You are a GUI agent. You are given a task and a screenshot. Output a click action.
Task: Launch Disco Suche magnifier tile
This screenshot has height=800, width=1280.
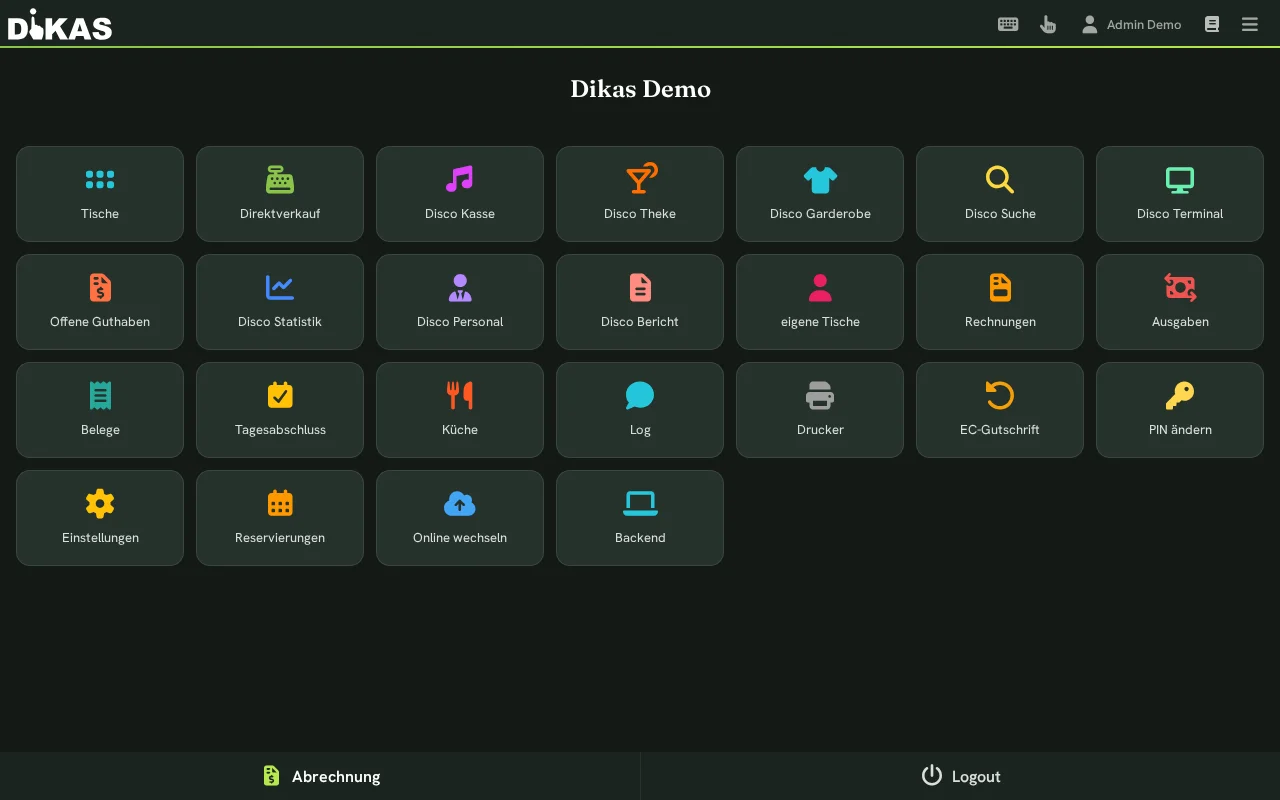(x=1000, y=194)
